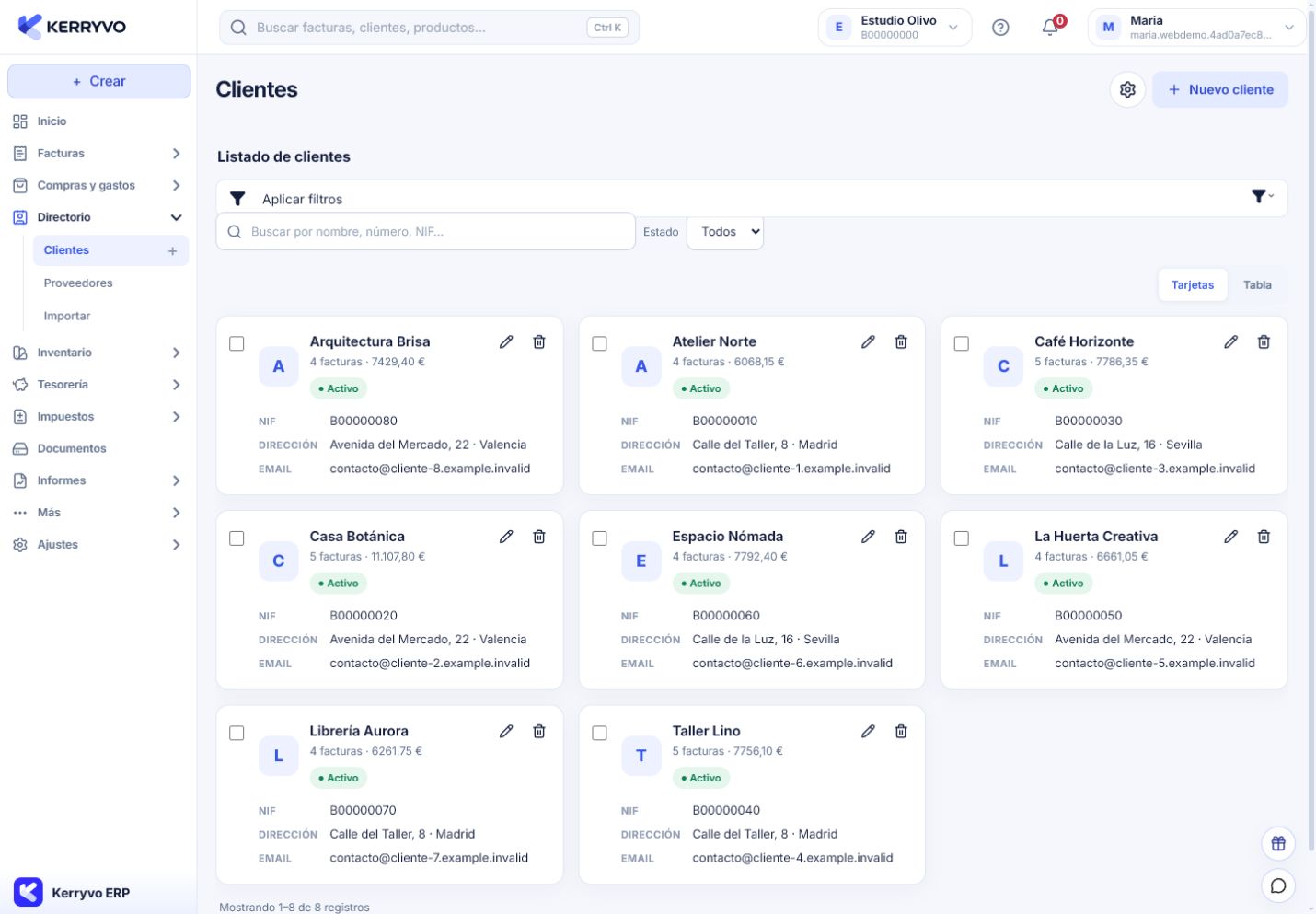Open the gift icon button
Screen dimensions: 1316x914
tap(1278, 843)
